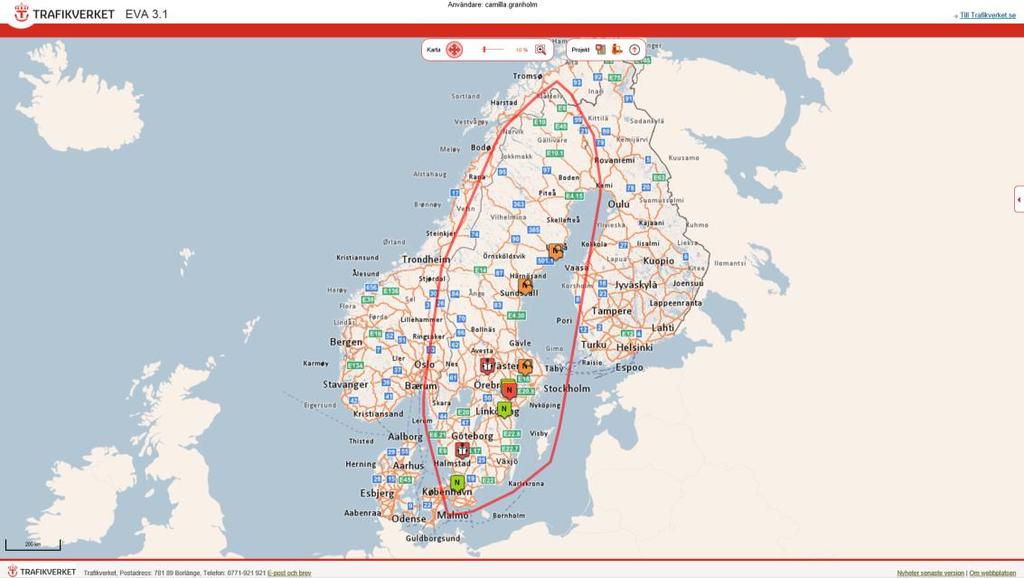
Task: Click the user name camilla.granholm text
Action: pyautogui.click(x=511, y=5)
